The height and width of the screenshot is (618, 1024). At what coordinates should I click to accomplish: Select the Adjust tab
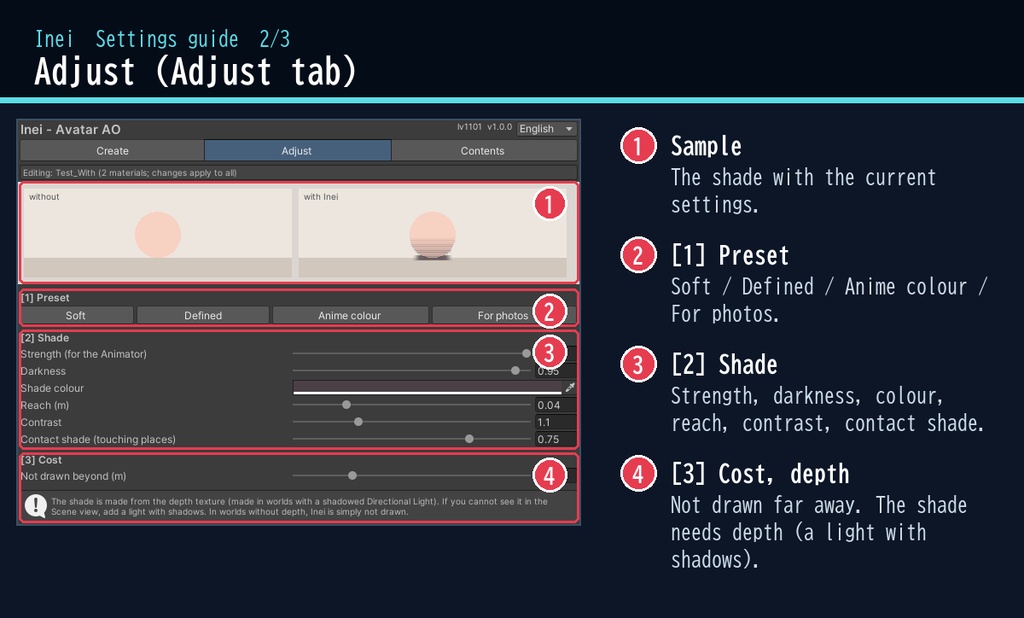pos(297,151)
